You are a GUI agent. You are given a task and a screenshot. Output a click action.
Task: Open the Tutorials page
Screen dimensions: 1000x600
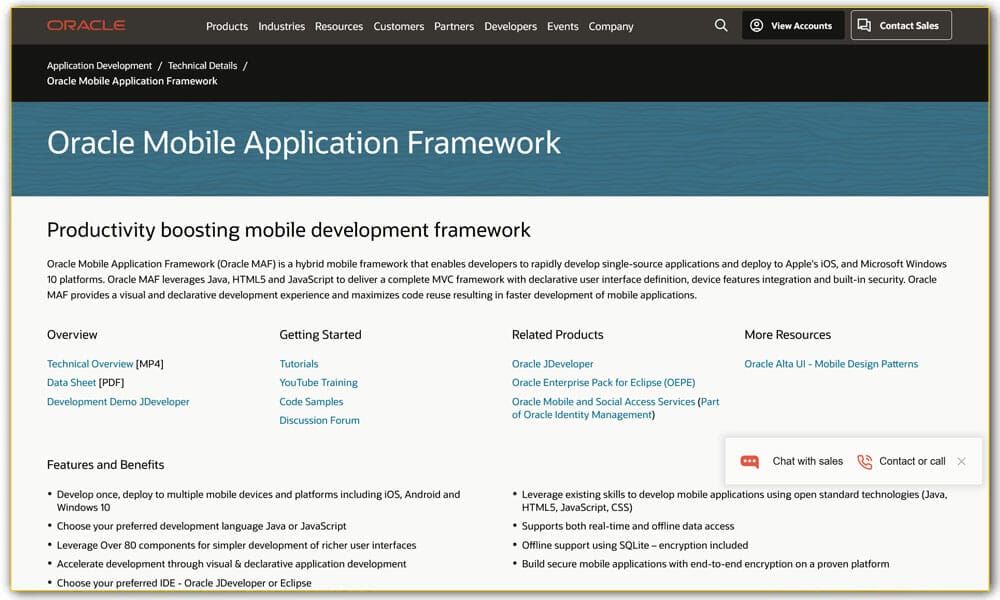[299, 363]
